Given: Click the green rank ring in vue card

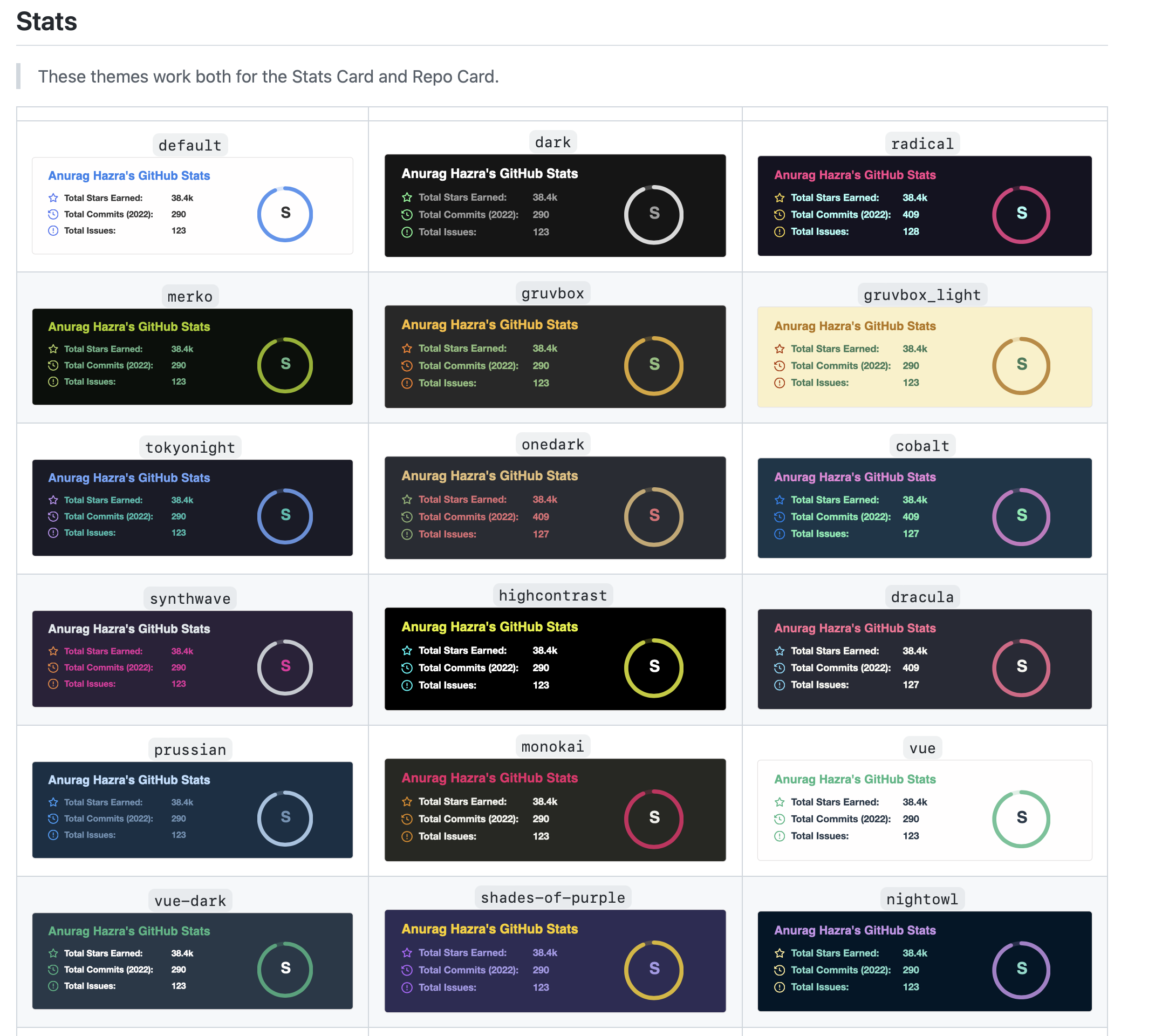Looking at the screenshot, I should [x=1021, y=819].
